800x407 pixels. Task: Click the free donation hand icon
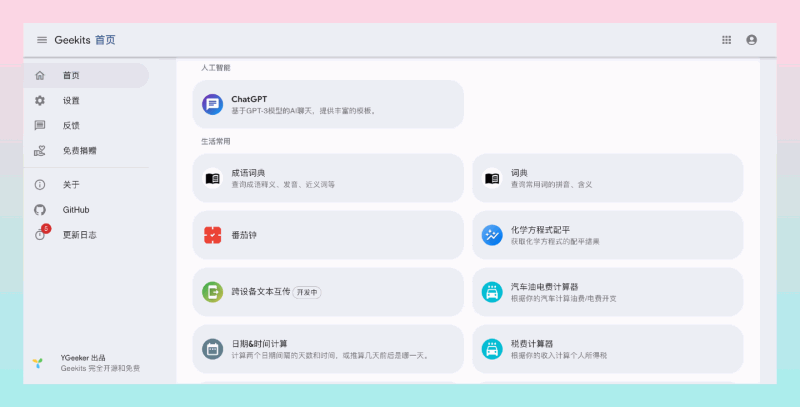pyautogui.click(x=40, y=150)
